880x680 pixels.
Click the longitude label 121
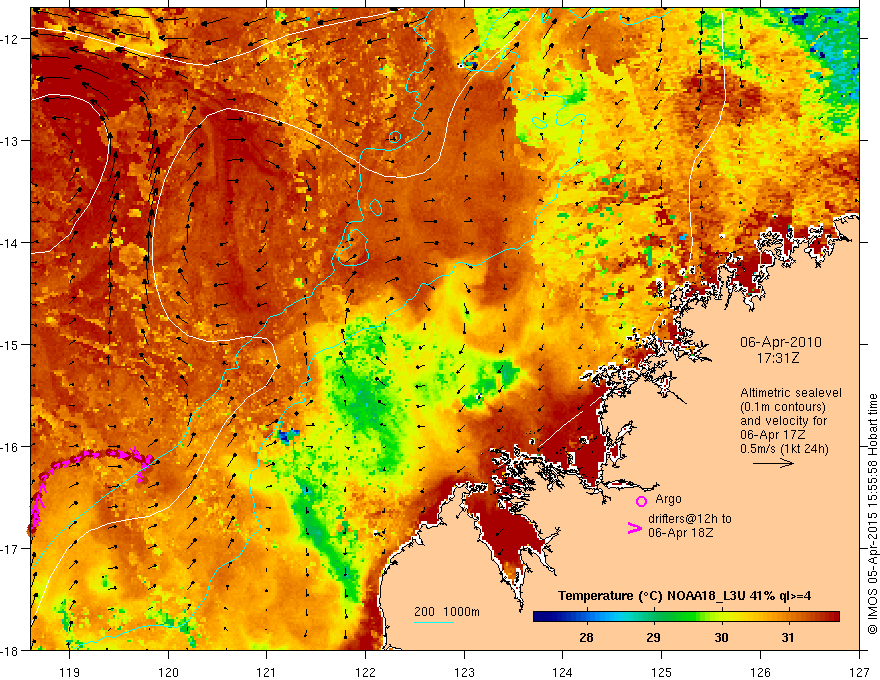click(267, 672)
